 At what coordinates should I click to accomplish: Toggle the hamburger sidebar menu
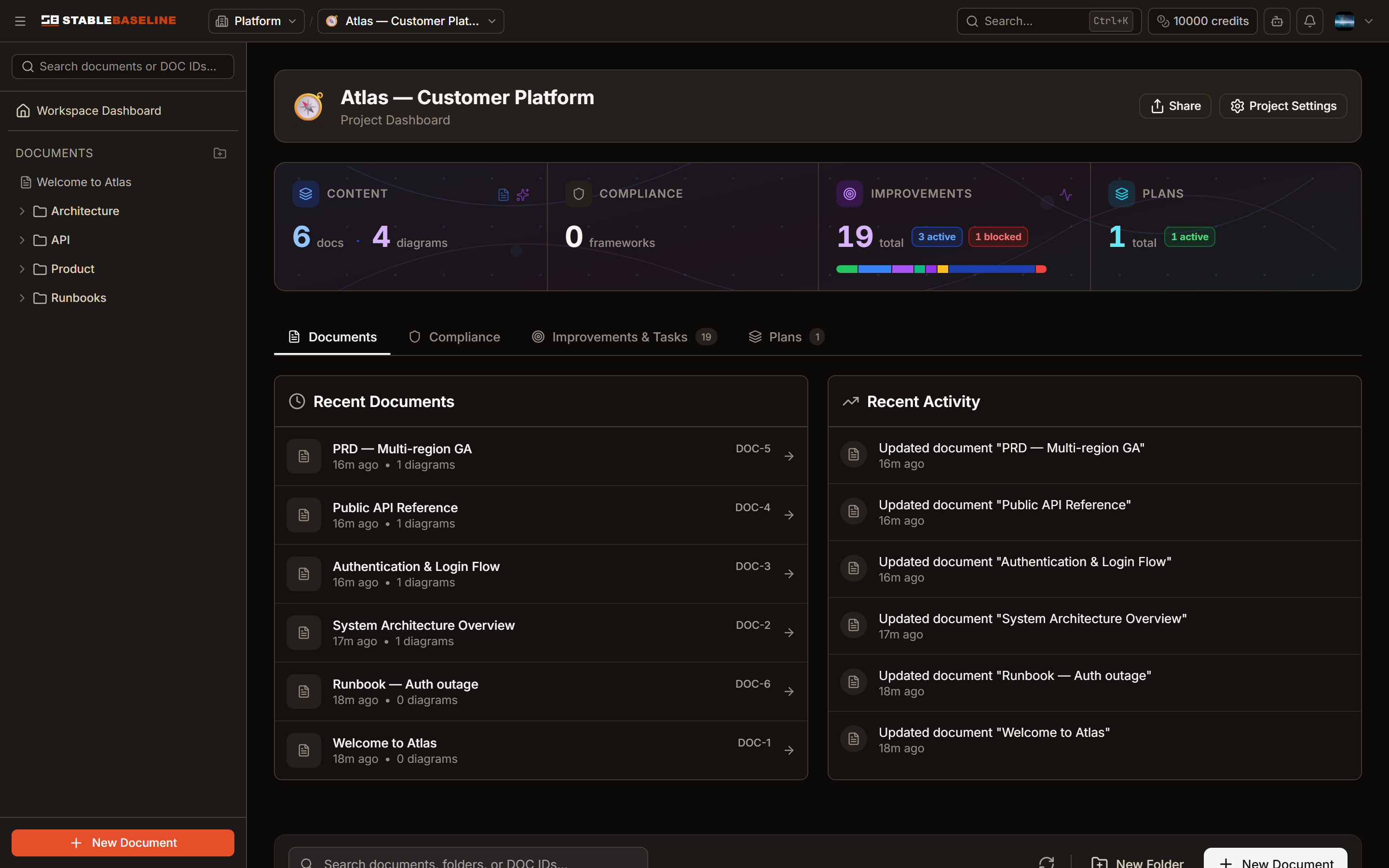click(x=20, y=21)
